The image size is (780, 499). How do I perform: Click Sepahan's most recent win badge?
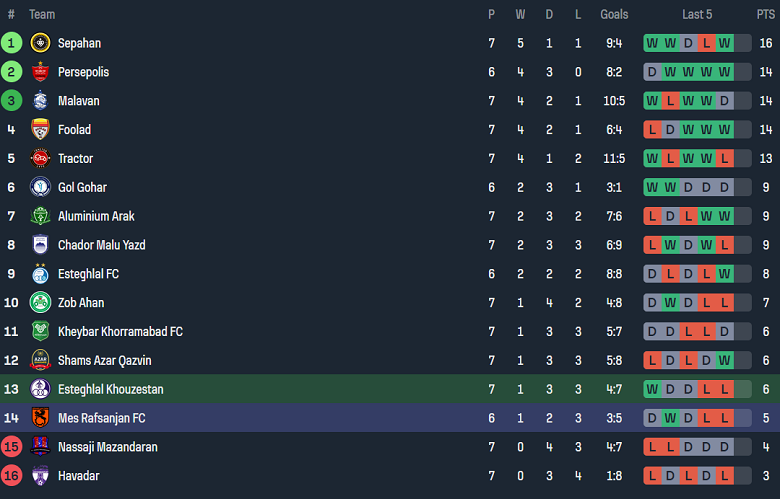pyautogui.click(x=725, y=43)
